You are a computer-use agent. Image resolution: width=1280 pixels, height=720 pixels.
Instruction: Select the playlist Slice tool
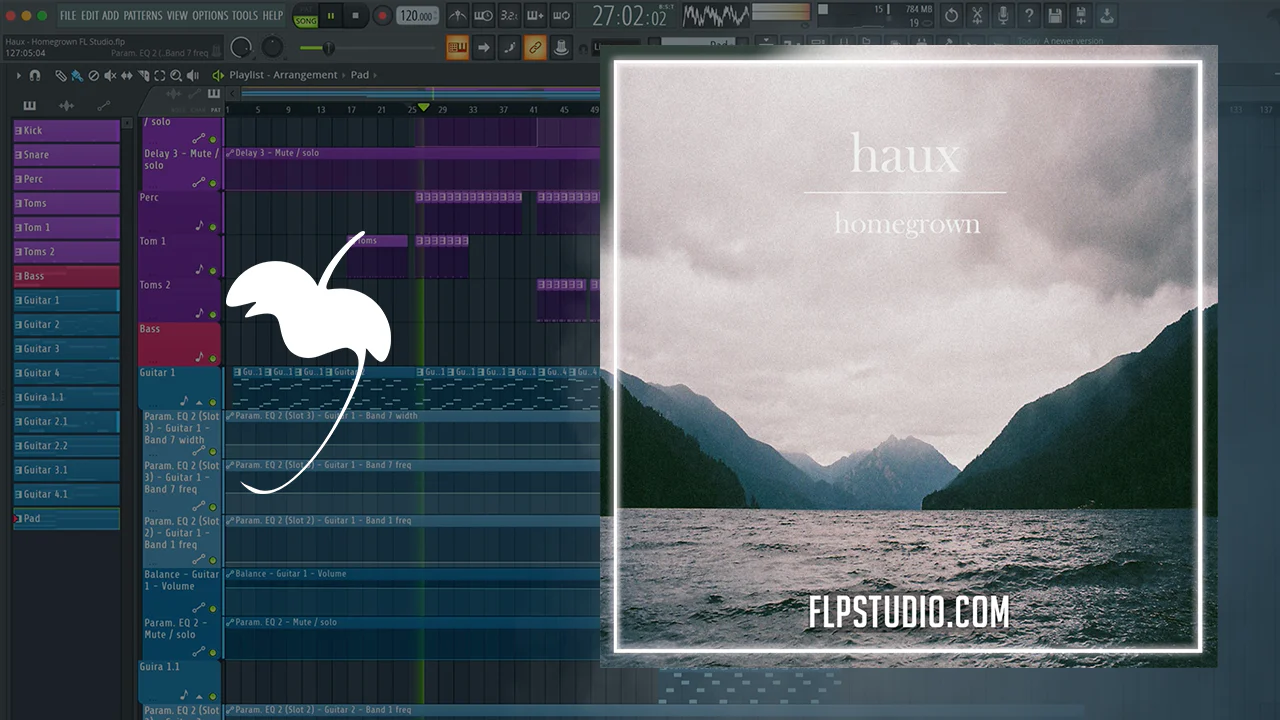coord(143,75)
